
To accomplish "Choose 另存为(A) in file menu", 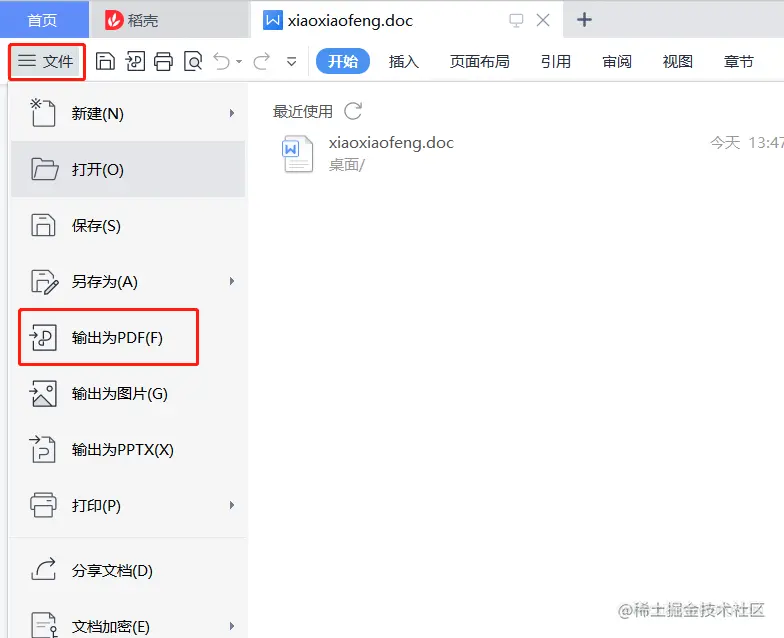I will tap(128, 282).
